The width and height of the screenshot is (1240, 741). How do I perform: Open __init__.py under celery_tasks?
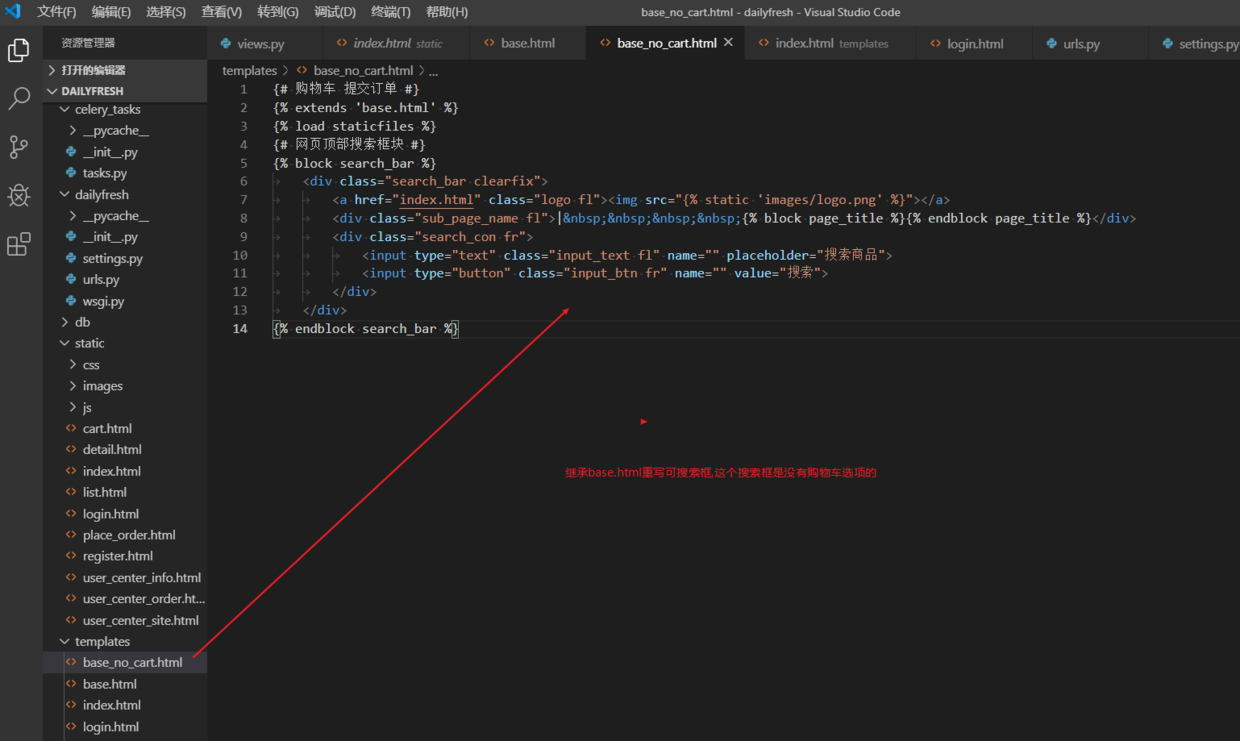[x=125, y=152]
